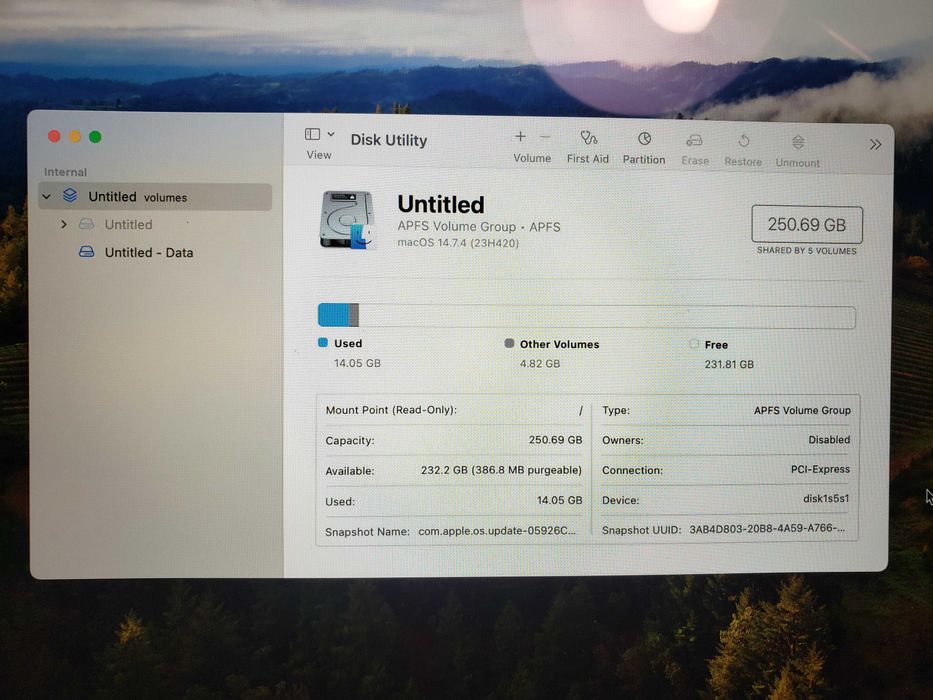This screenshot has height=700, width=933.
Task: Click the macOS 14.7.4 (23H420) text
Action: [458, 243]
